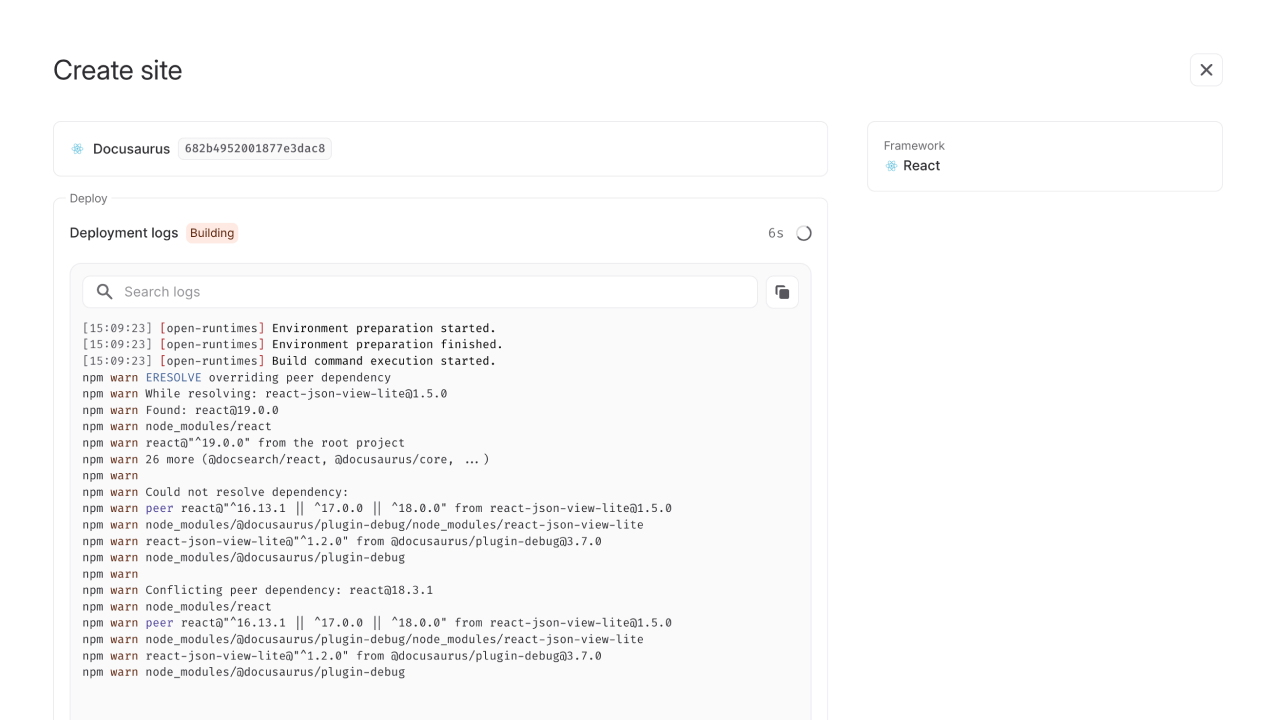Click log line Environment preparation started

point(289,328)
